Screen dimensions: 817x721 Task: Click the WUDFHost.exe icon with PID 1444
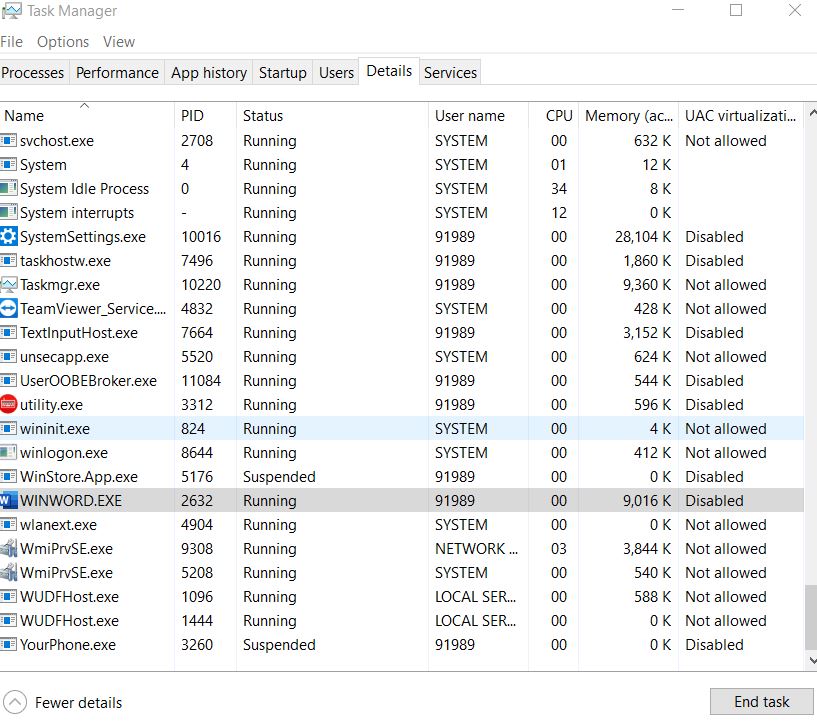click(x=8, y=620)
